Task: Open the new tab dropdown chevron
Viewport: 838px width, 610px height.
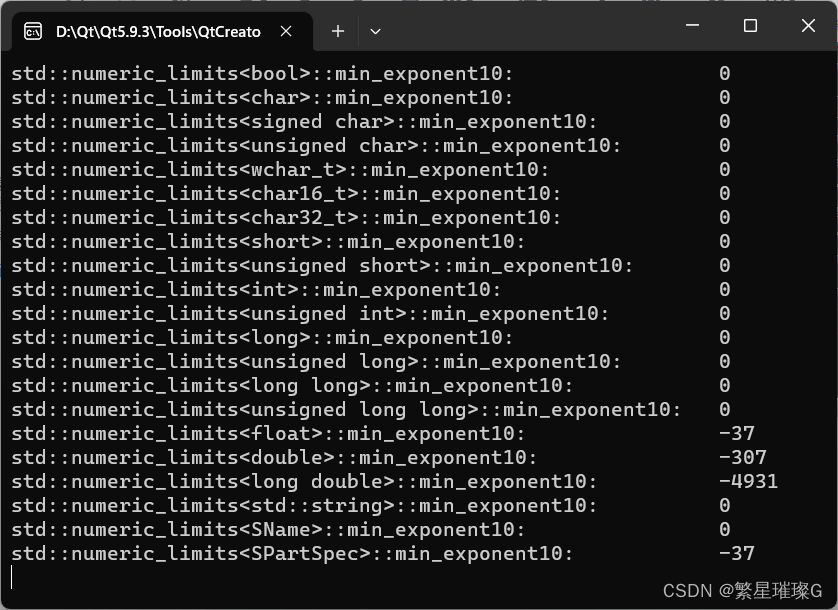Action: click(375, 31)
